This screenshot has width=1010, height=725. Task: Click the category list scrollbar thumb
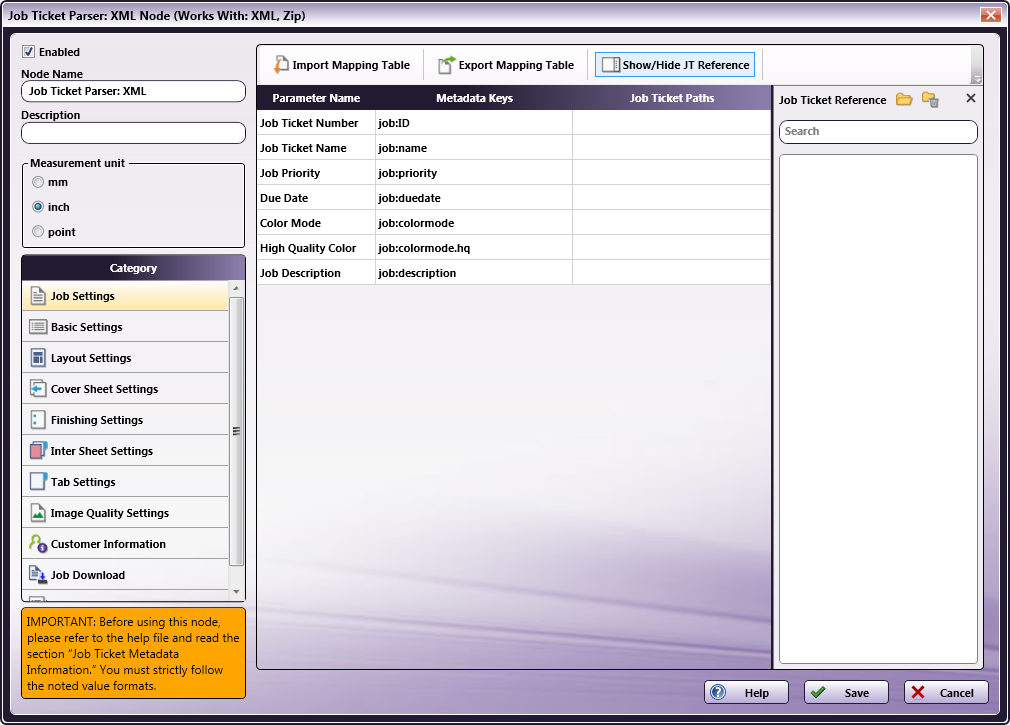[236, 431]
